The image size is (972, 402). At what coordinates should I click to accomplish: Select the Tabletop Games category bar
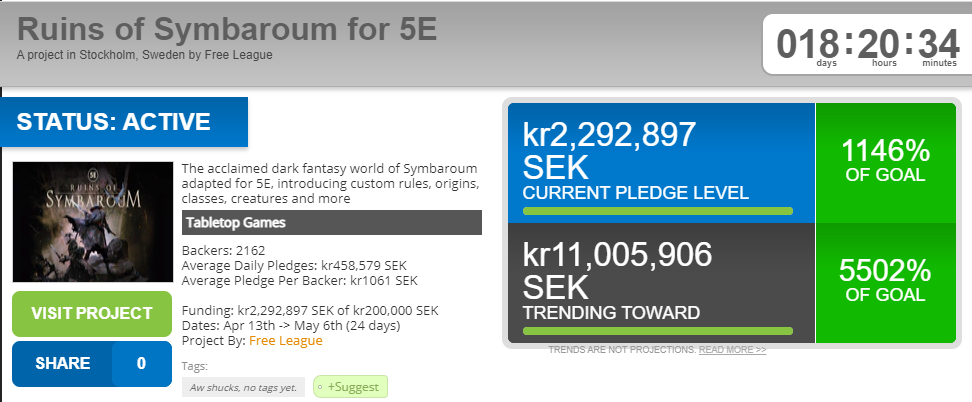(332, 222)
